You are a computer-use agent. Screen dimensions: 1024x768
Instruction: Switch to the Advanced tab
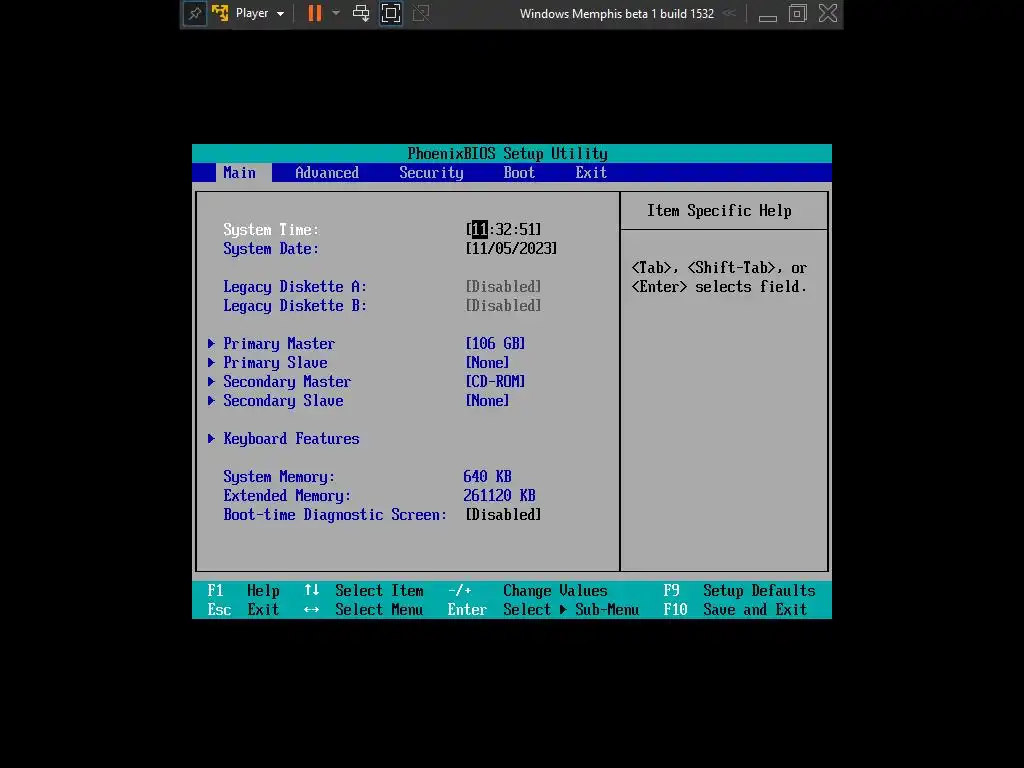(x=327, y=172)
